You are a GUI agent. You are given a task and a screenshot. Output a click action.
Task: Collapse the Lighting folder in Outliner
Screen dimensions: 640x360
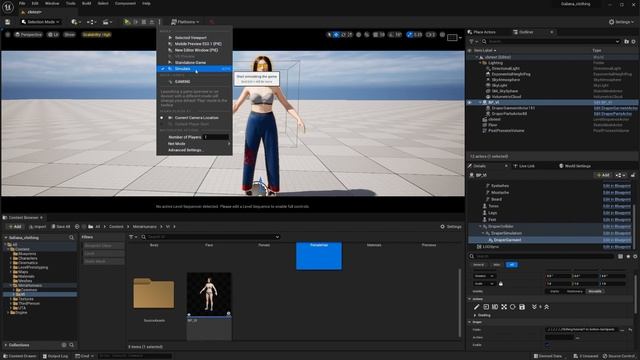click(480, 63)
